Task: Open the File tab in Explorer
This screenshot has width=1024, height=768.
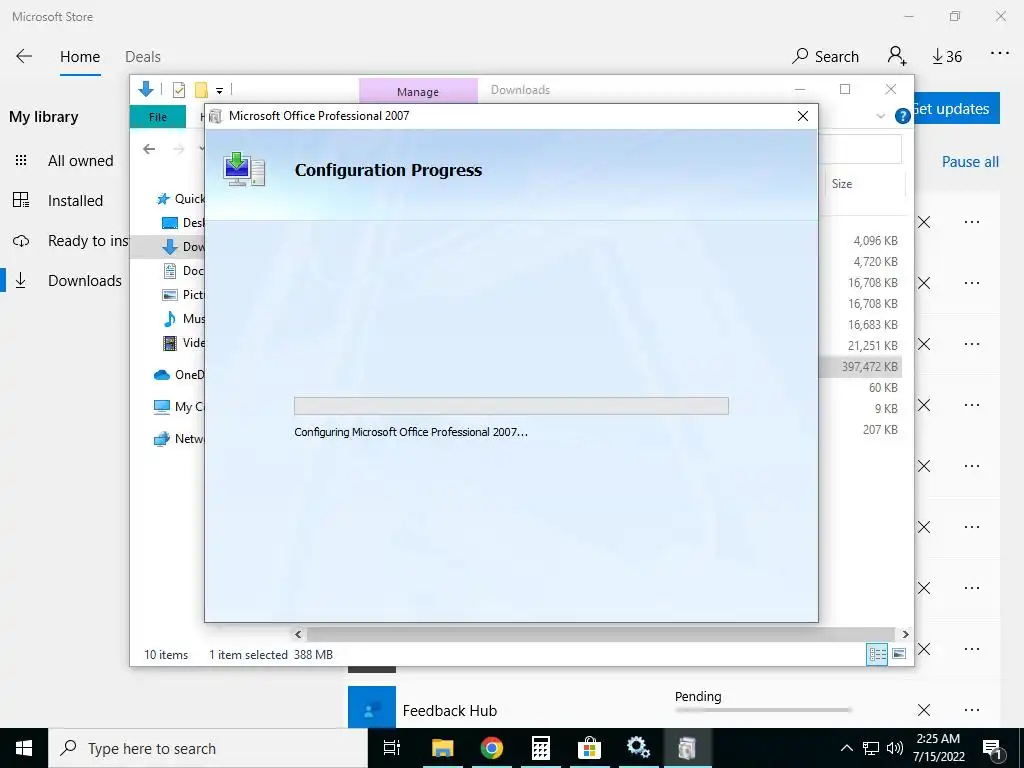Action: pyautogui.click(x=157, y=117)
